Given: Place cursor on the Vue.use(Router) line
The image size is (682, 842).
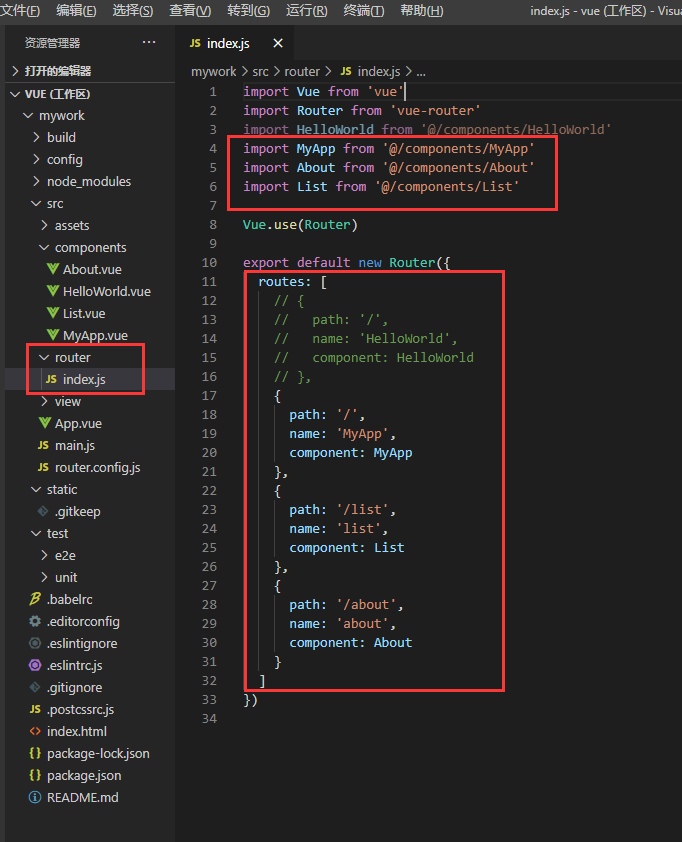Looking at the screenshot, I should pyautogui.click(x=300, y=224).
